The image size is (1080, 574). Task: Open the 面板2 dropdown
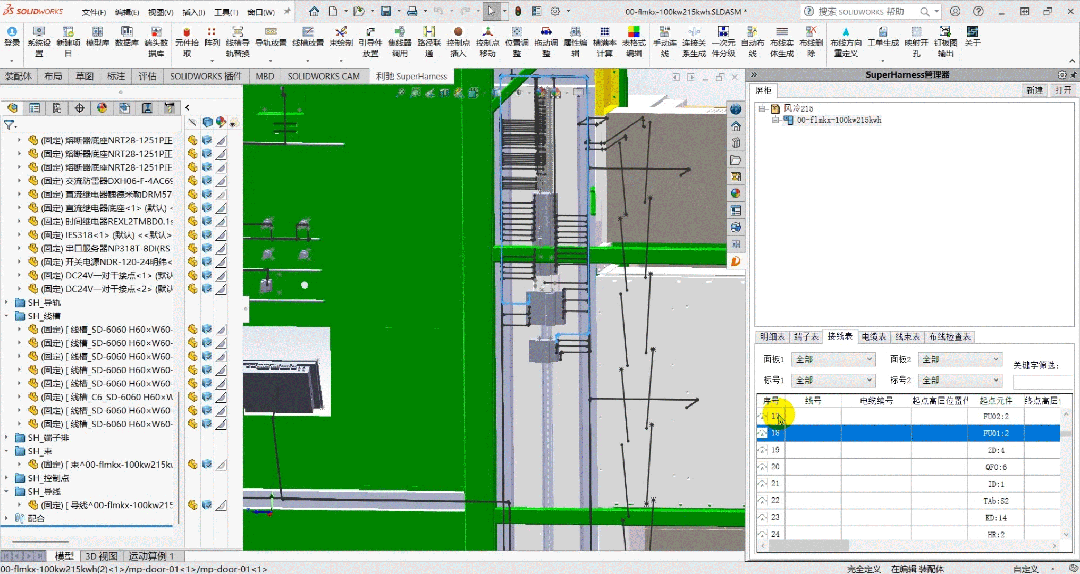(961, 359)
